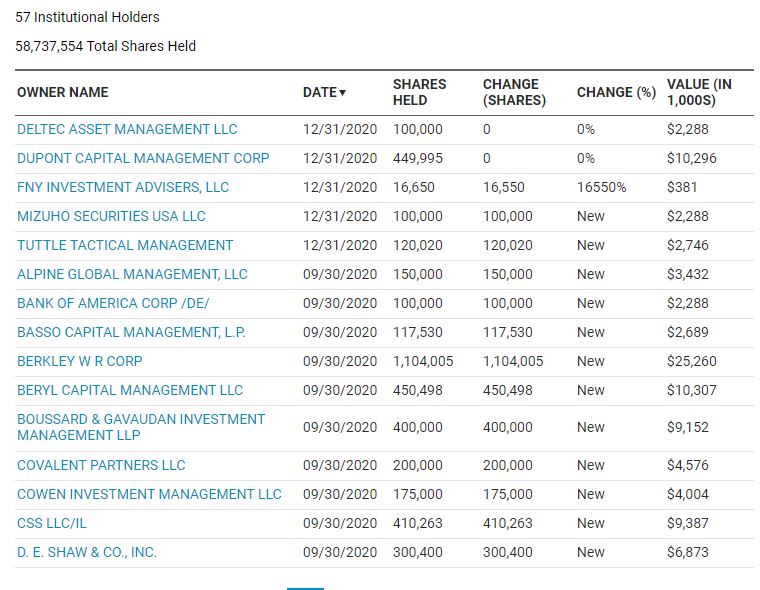
Task: Open COVALENT PARTNERS LLC link
Action: pos(101,465)
